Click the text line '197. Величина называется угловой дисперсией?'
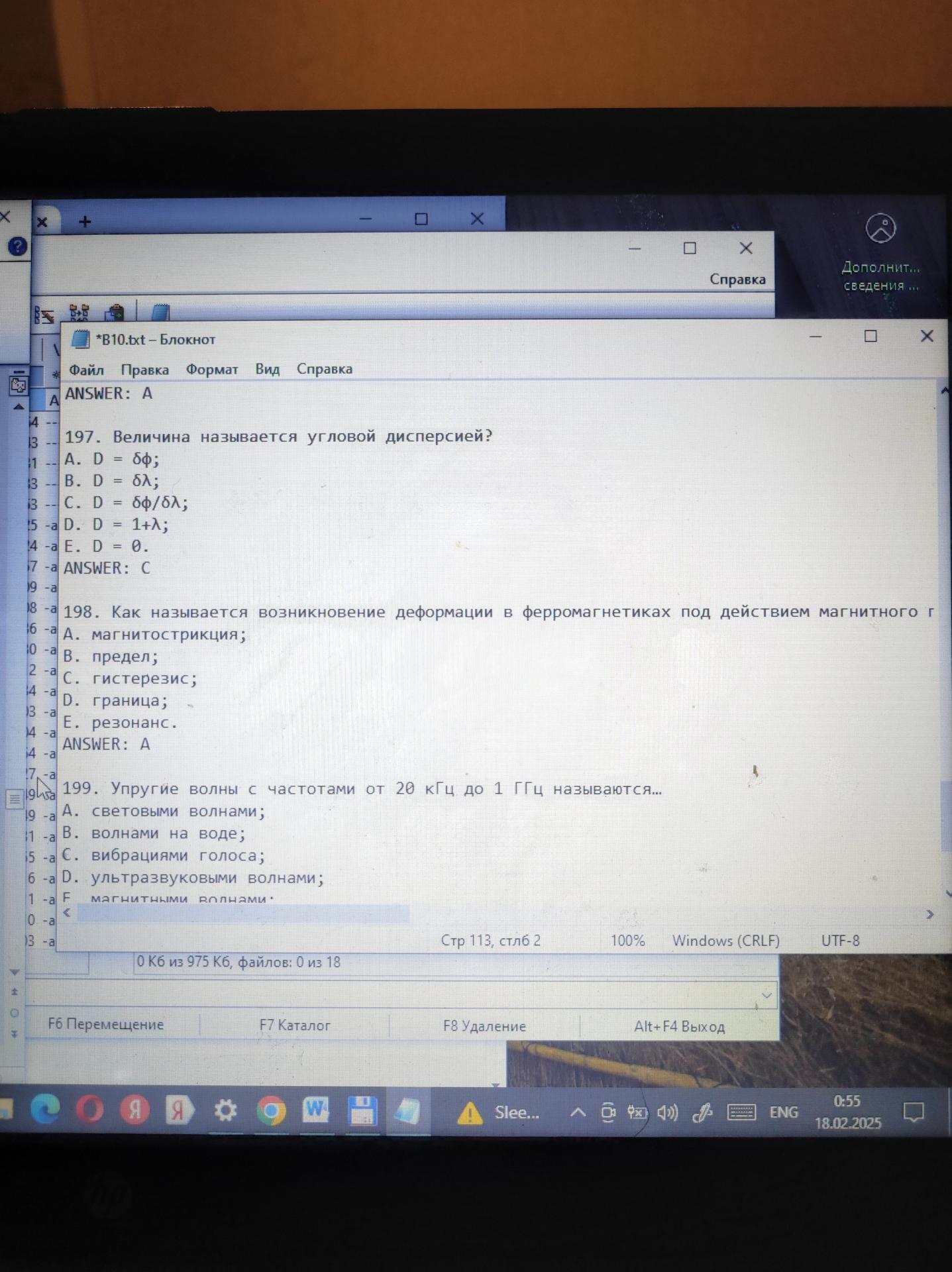This screenshot has height=1272, width=952. 278,437
